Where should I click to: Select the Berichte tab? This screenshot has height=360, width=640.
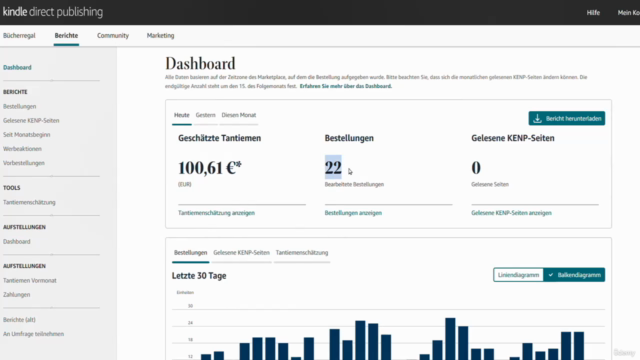[66, 36]
